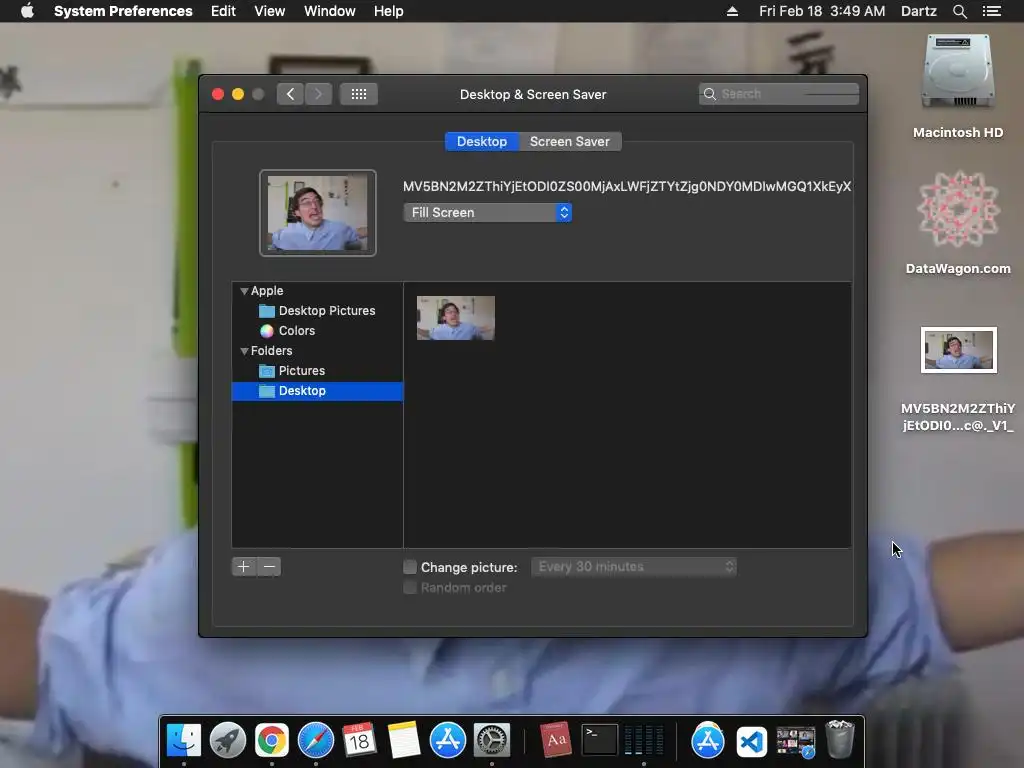The image size is (1024, 768).
Task: Open the Trash in the Dock
Action: [840, 739]
